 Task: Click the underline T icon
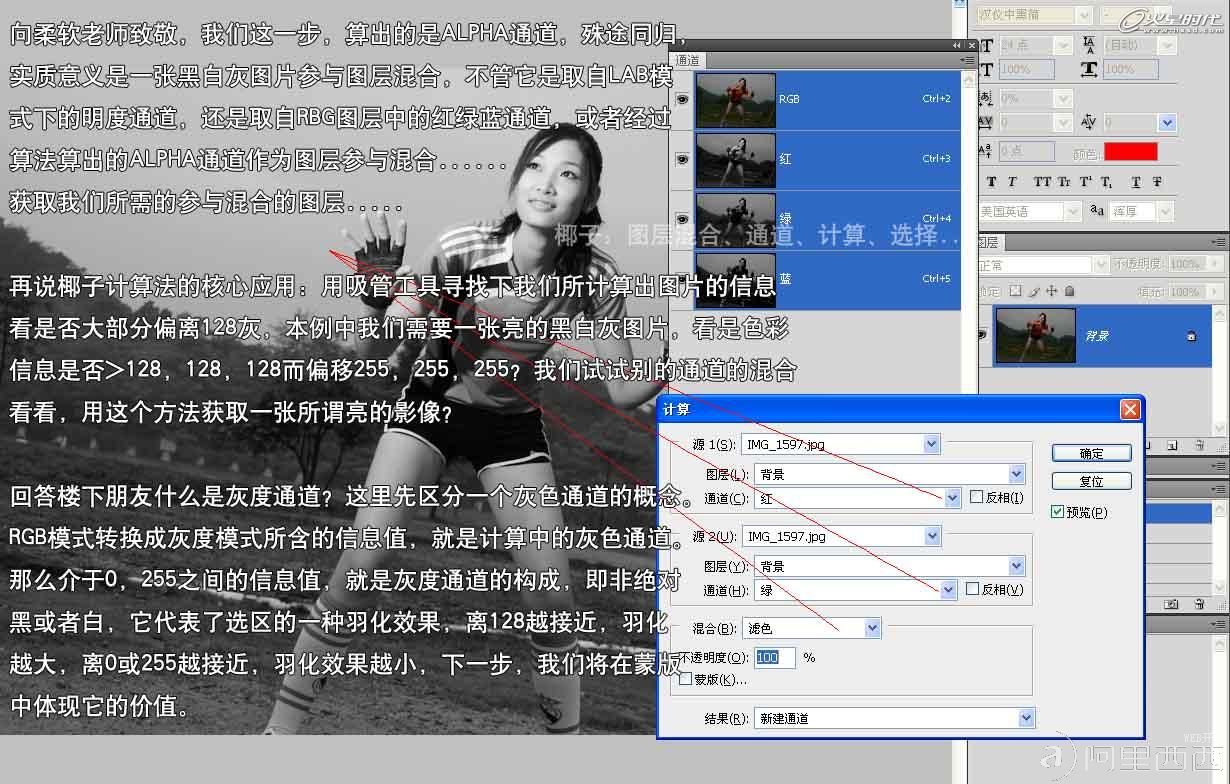tap(1136, 182)
